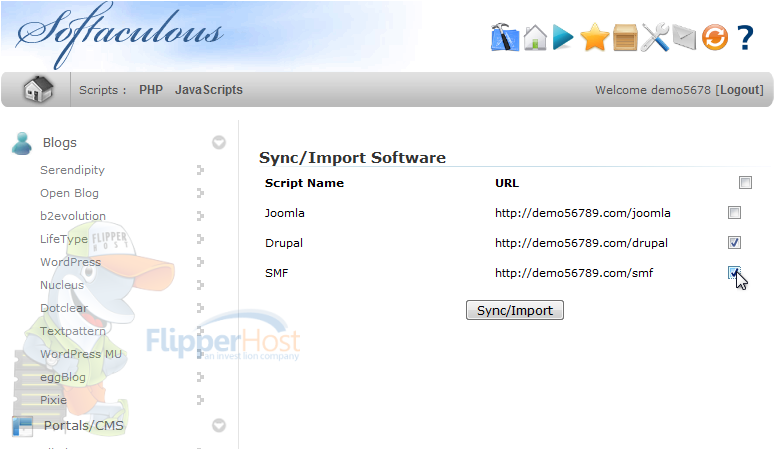Image resolution: width=776 pixels, height=450 pixels.
Task: Uncheck the Drupal row checkbox
Action: (x=734, y=243)
